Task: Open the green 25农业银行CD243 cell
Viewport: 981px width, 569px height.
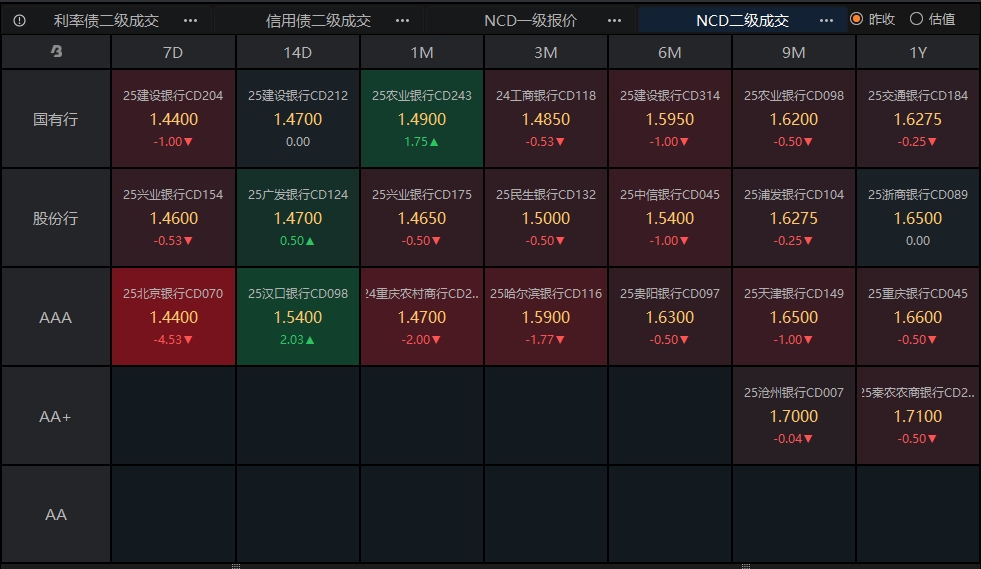Action: [422, 119]
